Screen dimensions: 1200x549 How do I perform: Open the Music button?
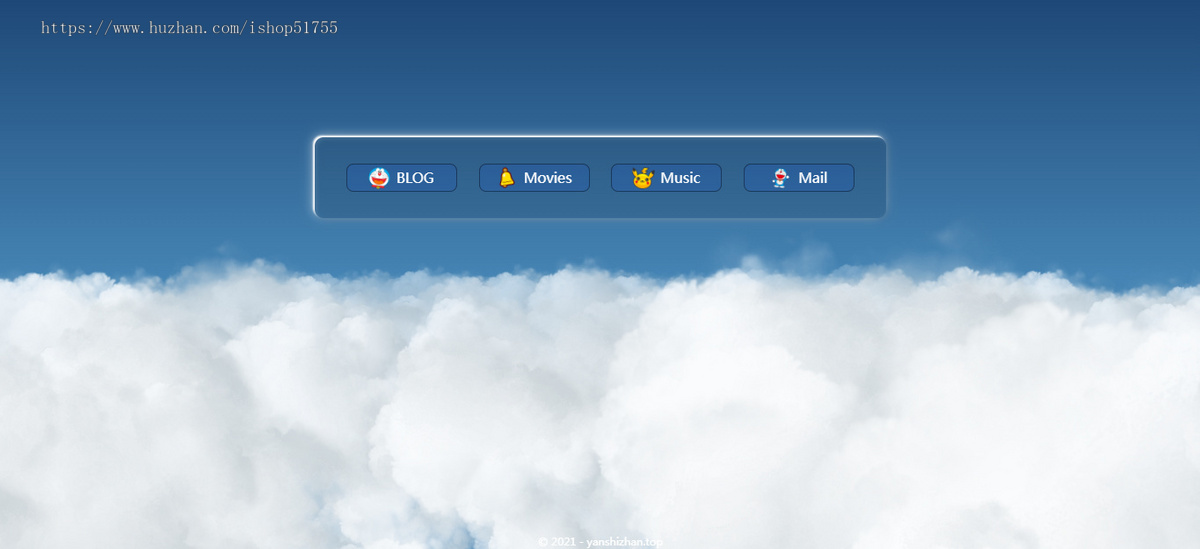coord(666,178)
